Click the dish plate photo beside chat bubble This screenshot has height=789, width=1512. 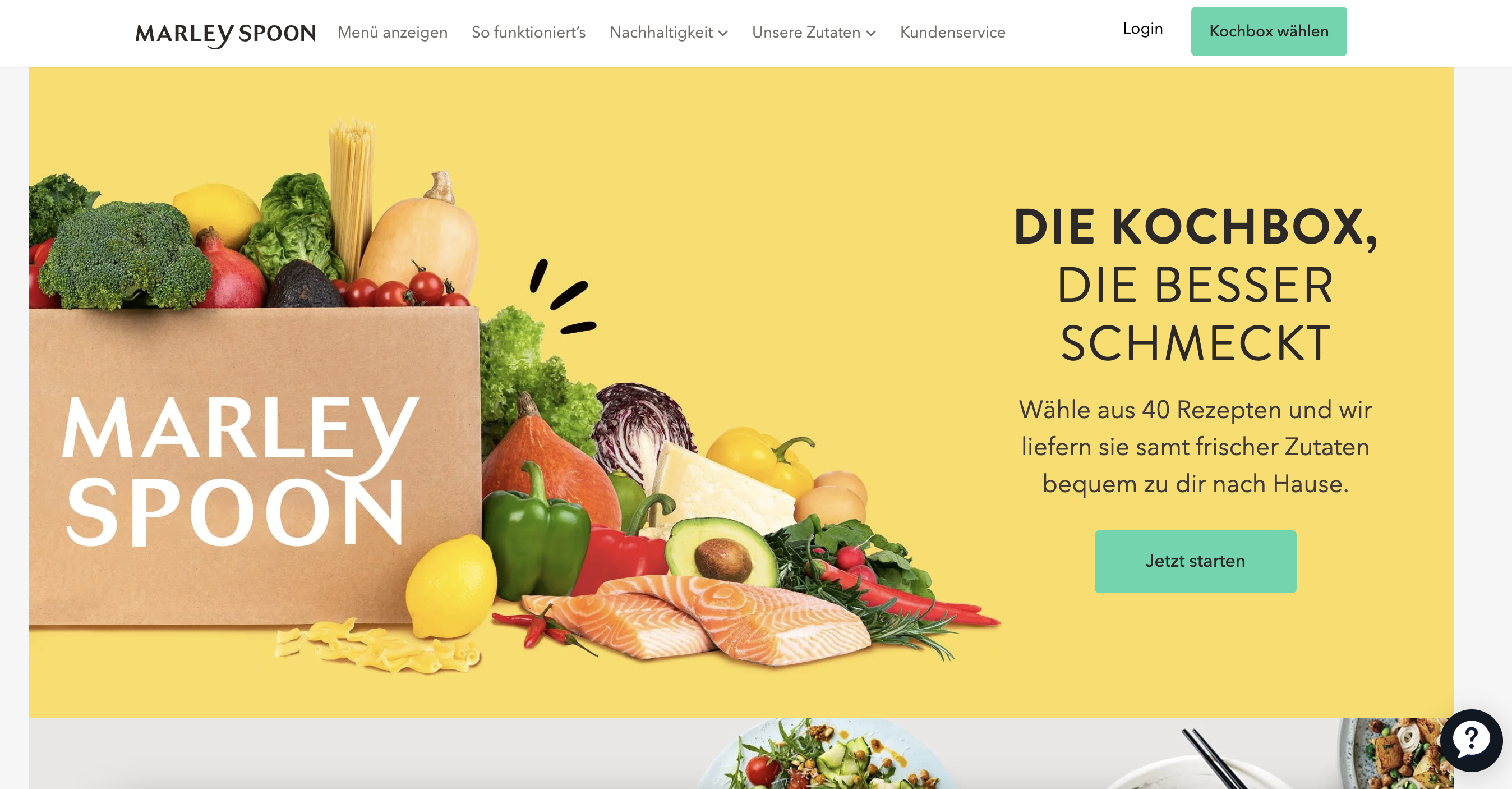[1391, 754]
